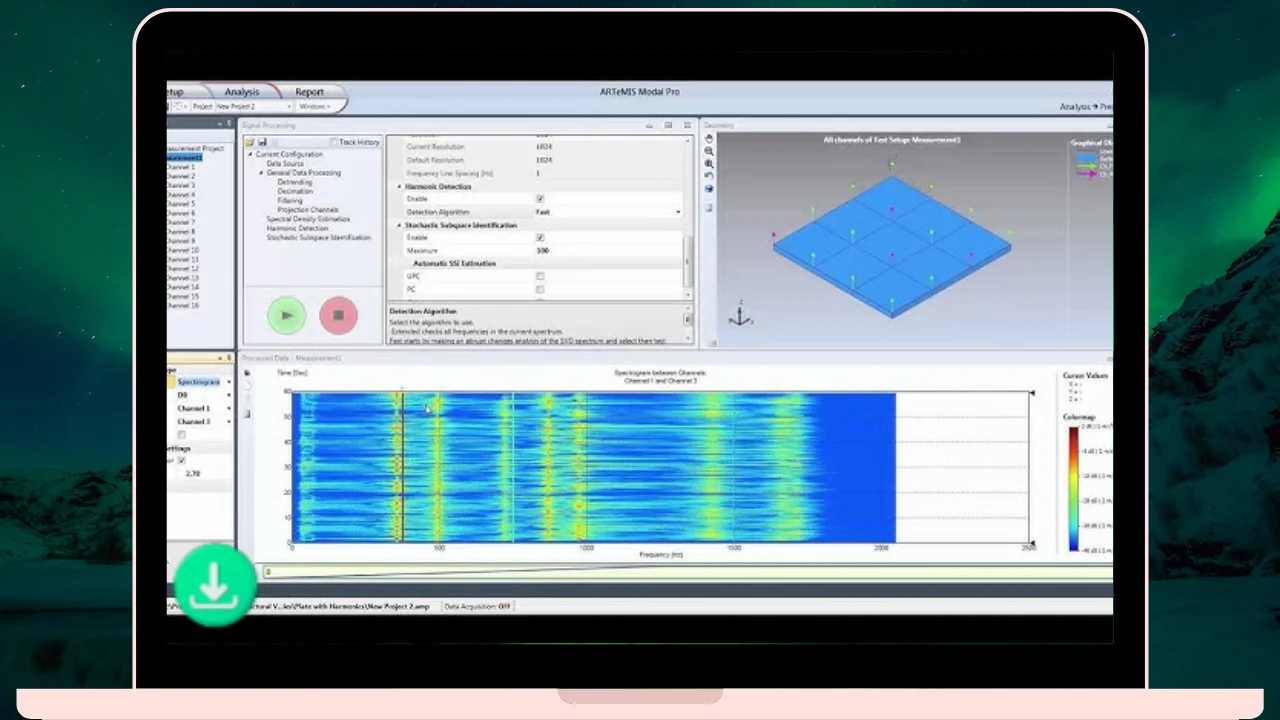1280x720 pixels.
Task: Click the zoom in magnifier in Geometry view
Action: (709, 163)
